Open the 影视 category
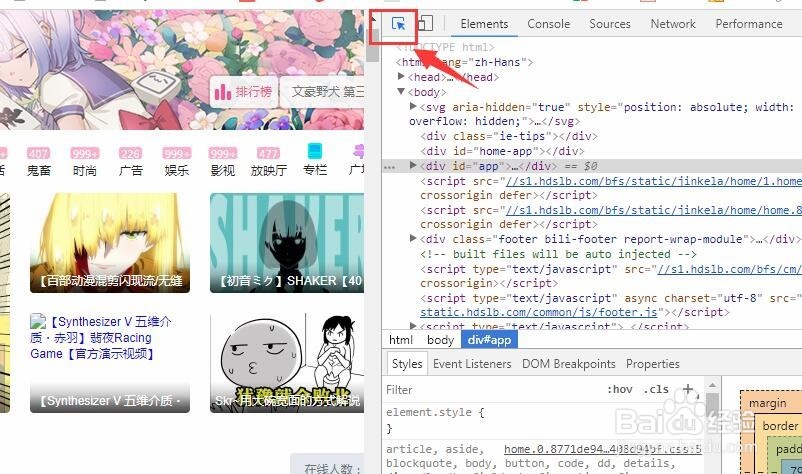 click(222, 162)
